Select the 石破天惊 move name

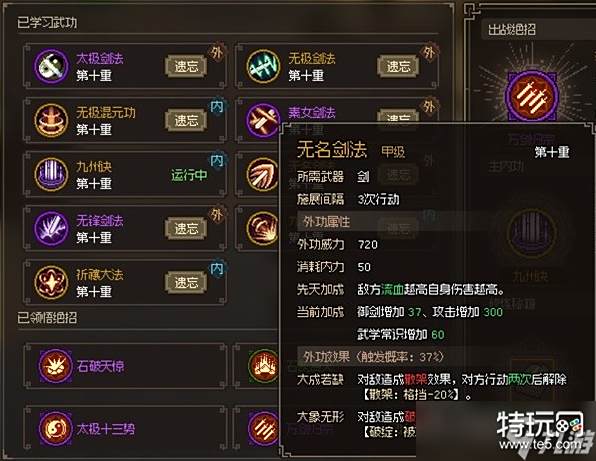point(100,366)
